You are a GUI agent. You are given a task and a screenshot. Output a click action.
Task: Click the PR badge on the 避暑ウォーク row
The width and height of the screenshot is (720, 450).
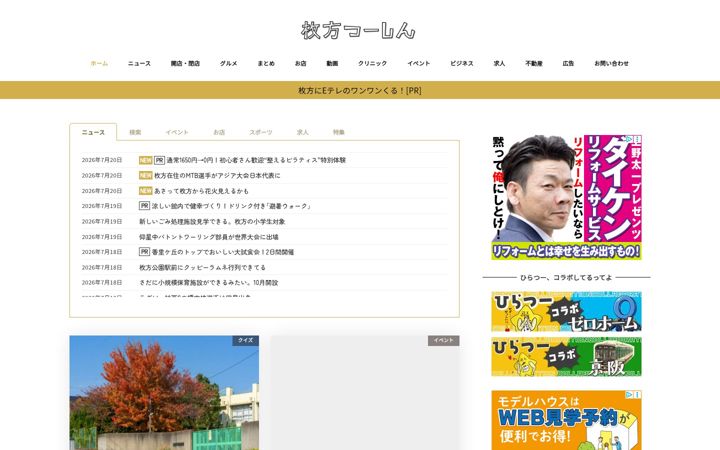144,206
